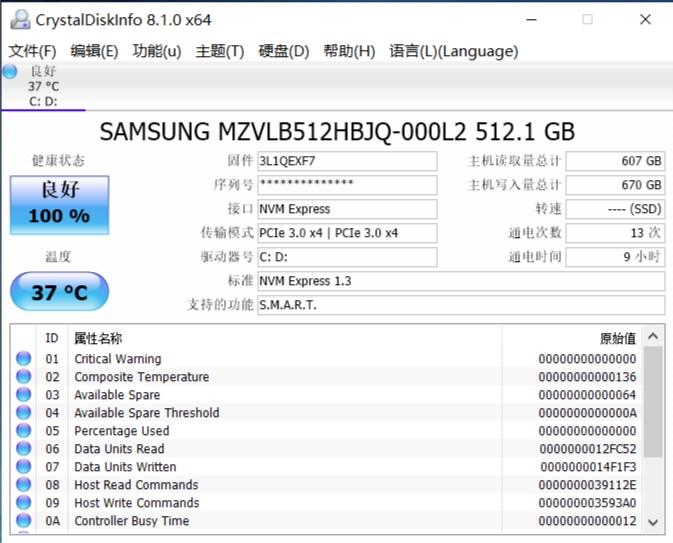Select the Controller Busy Time attribute name
This screenshot has width=673, height=543.
132,521
